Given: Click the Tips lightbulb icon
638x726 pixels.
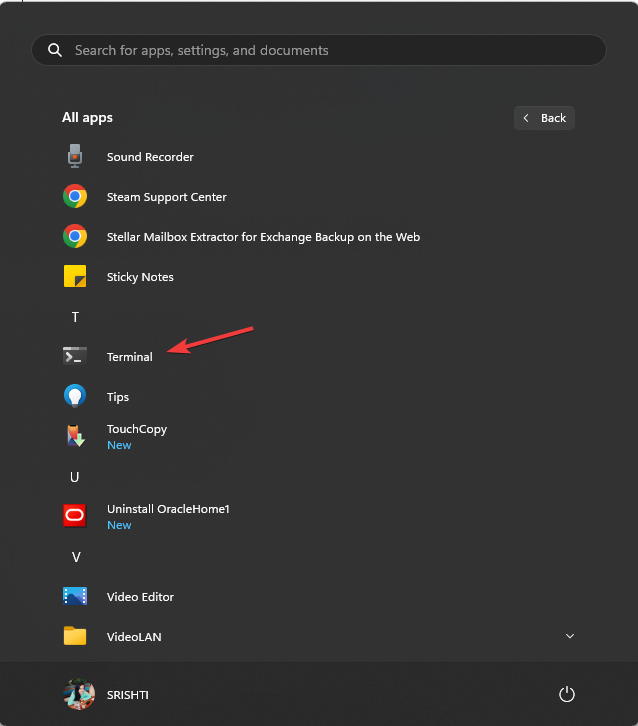Looking at the screenshot, I should [x=75, y=396].
